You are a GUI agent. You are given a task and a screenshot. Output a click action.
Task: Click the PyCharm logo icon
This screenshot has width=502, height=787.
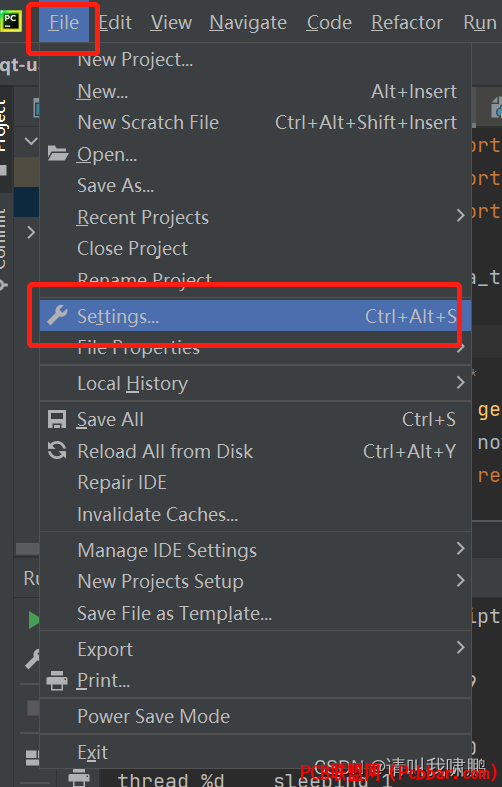click(11, 22)
